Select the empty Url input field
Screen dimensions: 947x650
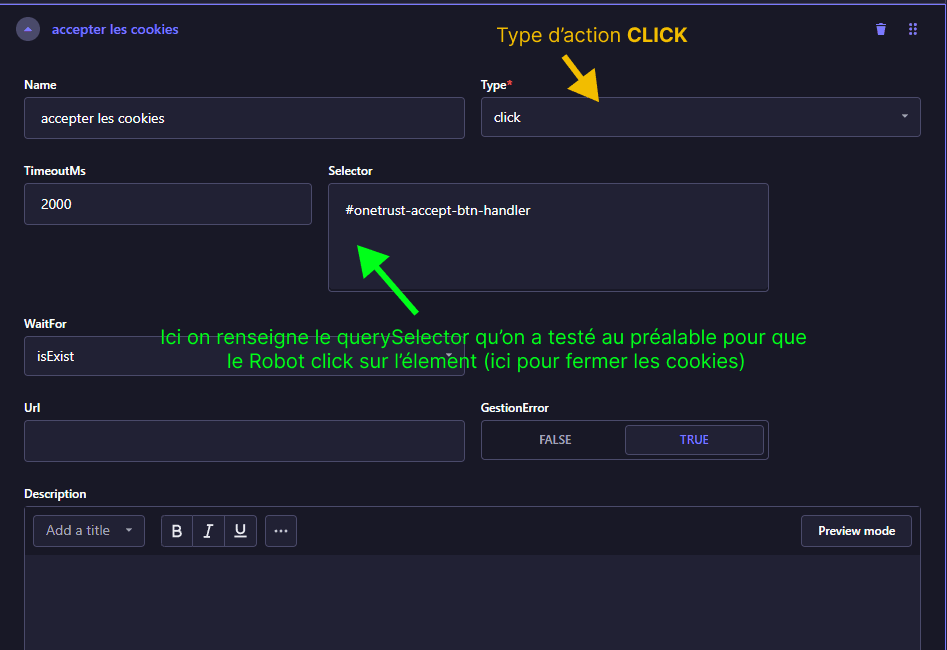click(x=244, y=441)
